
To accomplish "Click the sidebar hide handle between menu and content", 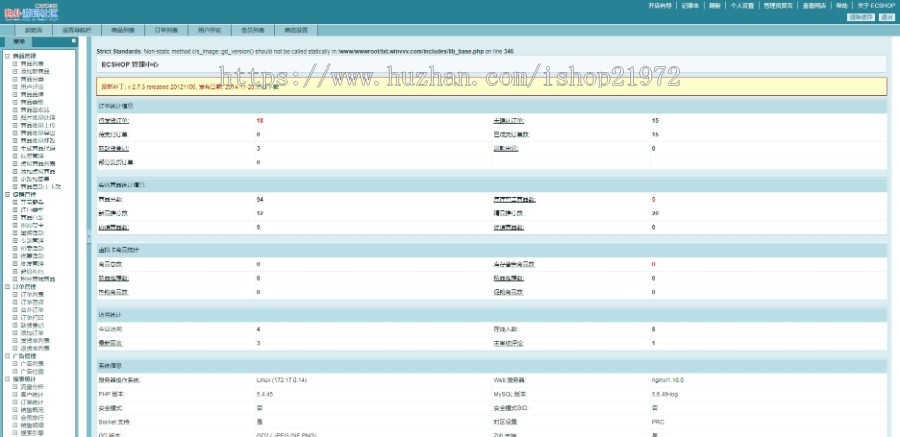I will pos(88,235).
